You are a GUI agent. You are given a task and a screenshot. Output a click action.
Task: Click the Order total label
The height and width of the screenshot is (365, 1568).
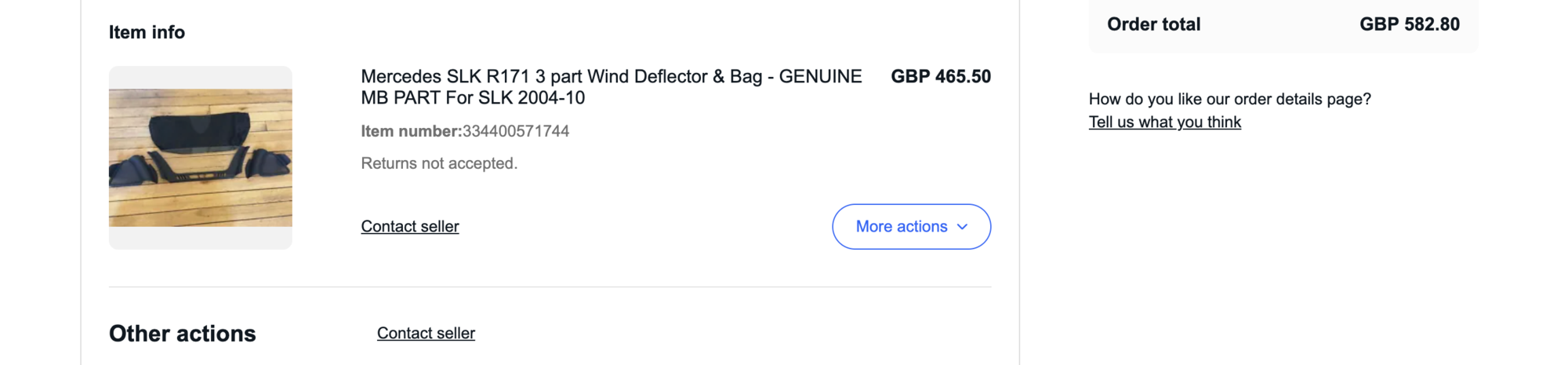pos(1153,24)
